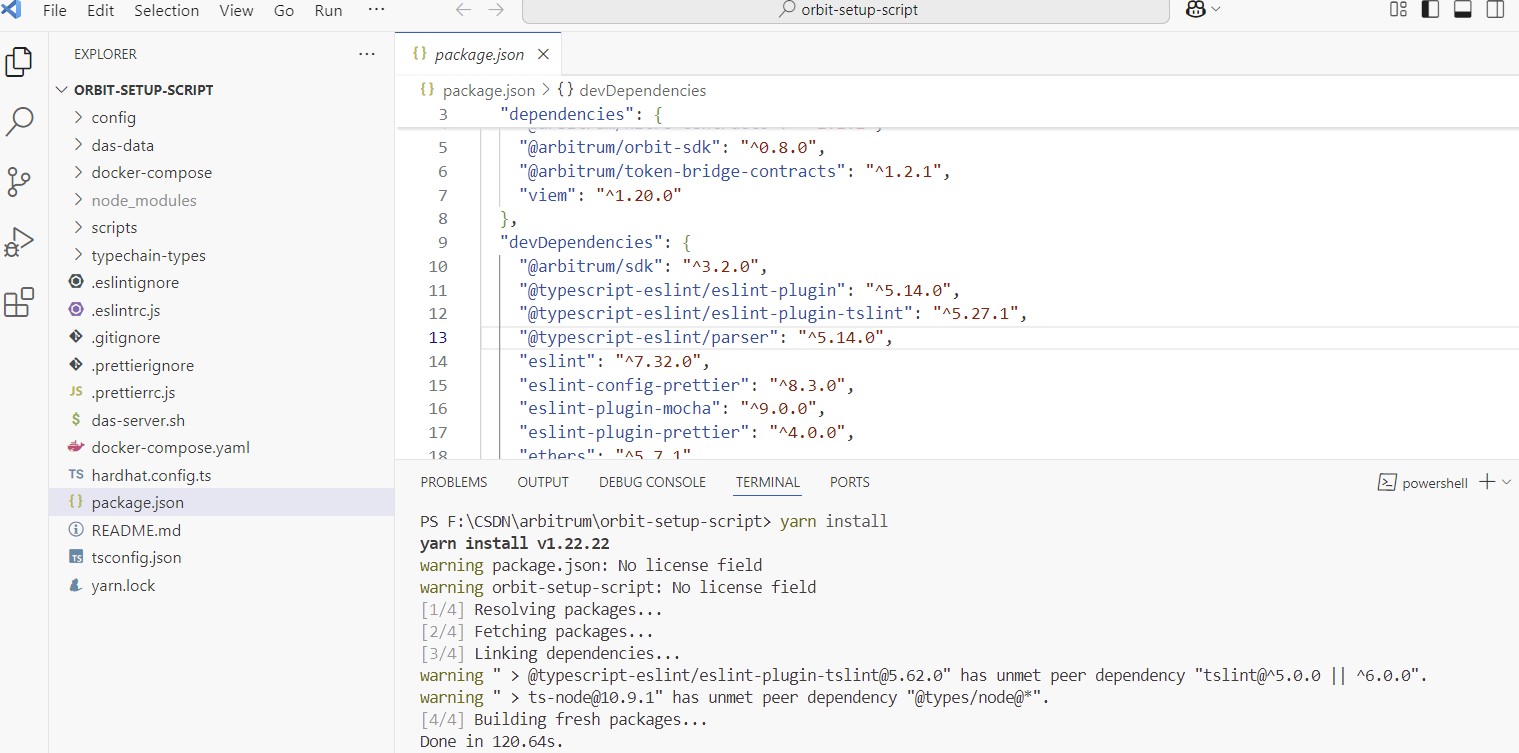1519x753 pixels.
Task: Open the Edit menu
Action: (100, 10)
